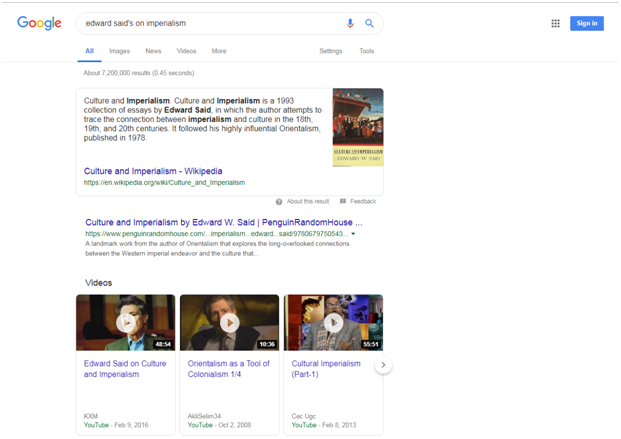The image size is (621, 439).
Task: Click KXM uploader name under first video
Action: point(91,416)
